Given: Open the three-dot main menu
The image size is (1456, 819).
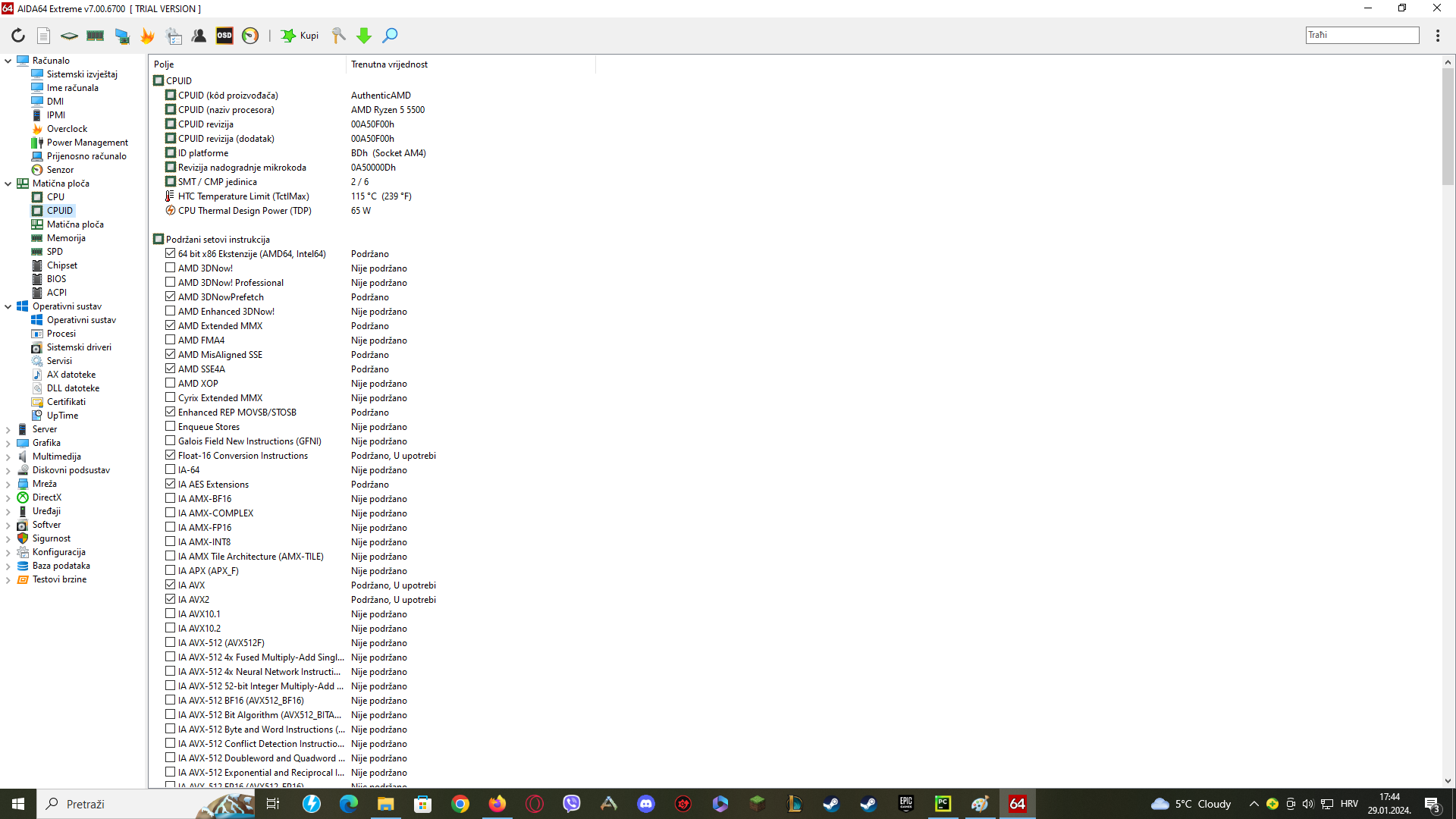Looking at the screenshot, I should pyautogui.click(x=1438, y=36).
